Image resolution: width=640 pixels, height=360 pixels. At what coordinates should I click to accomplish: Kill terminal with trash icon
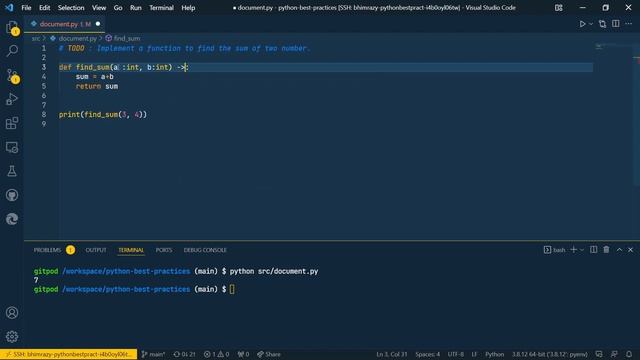(x=606, y=250)
